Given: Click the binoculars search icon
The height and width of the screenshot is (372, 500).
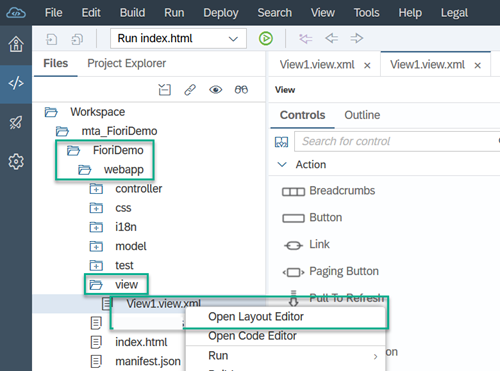Looking at the screenshot, I should [x=241, y=90].
